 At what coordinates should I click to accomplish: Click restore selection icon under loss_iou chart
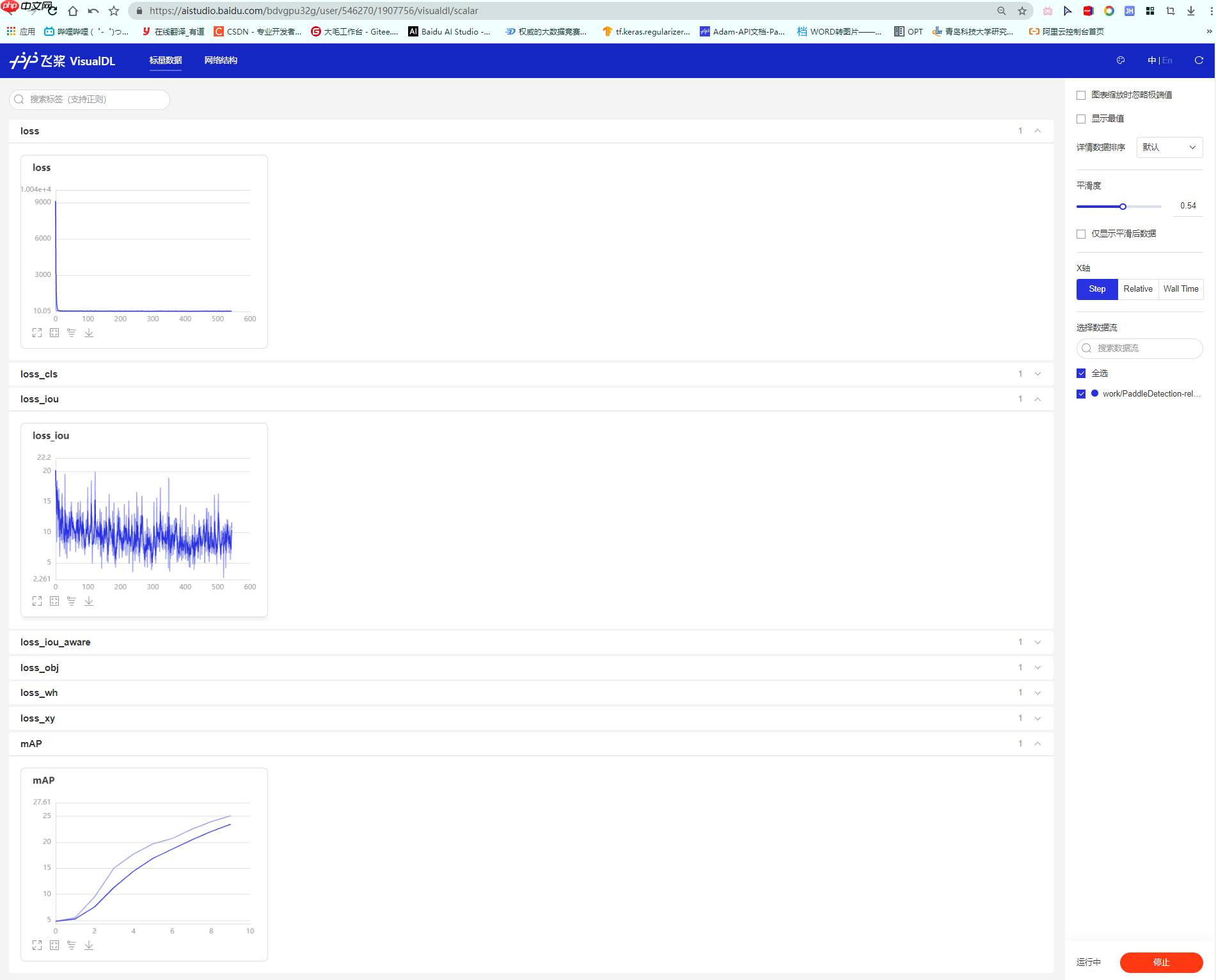tap(54, 601)
